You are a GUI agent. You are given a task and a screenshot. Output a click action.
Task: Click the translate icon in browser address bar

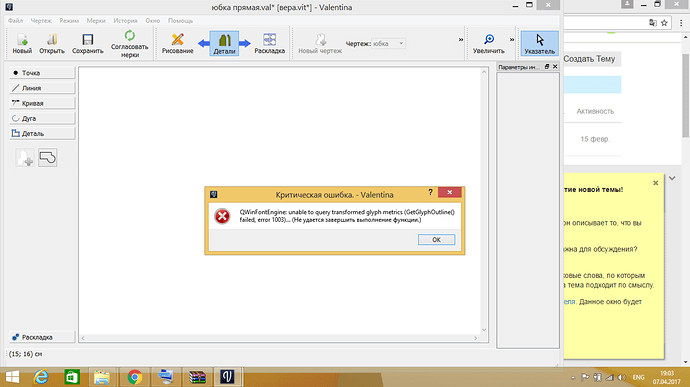pos(653,23)
